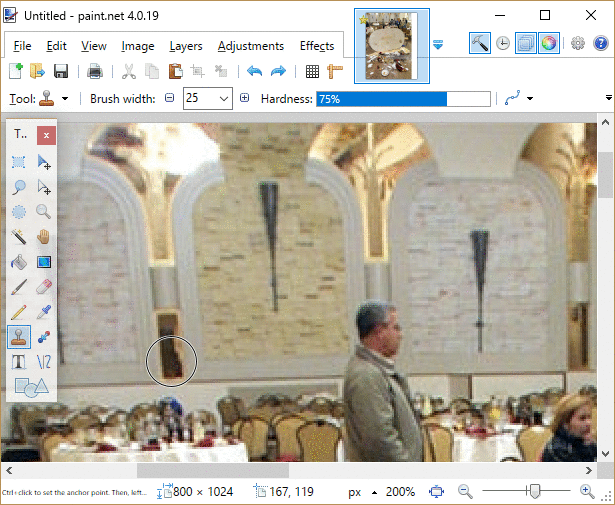Select the Pan hand tool

tap(44, 237)
